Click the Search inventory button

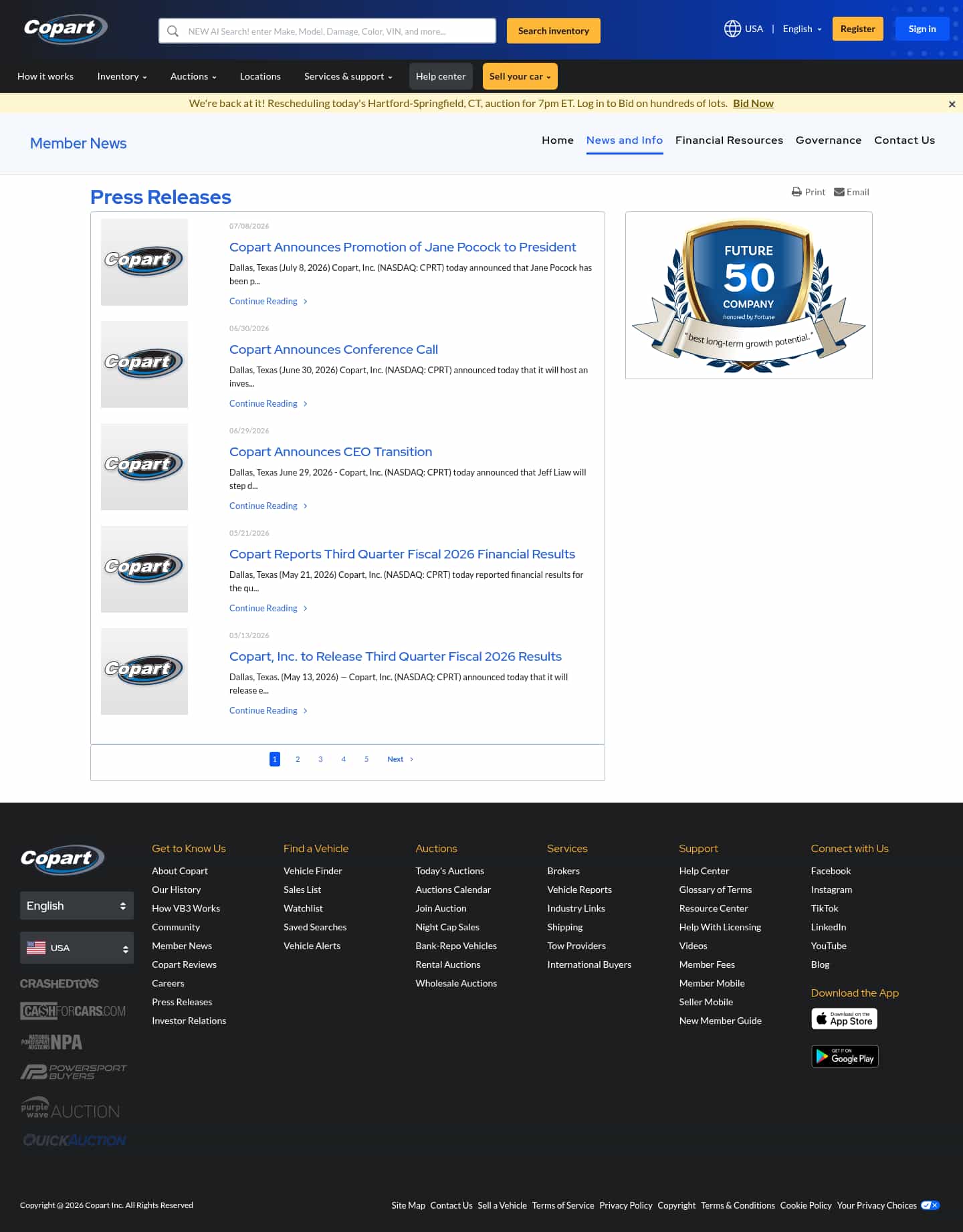pyautogui.click(x=553, y=31)
